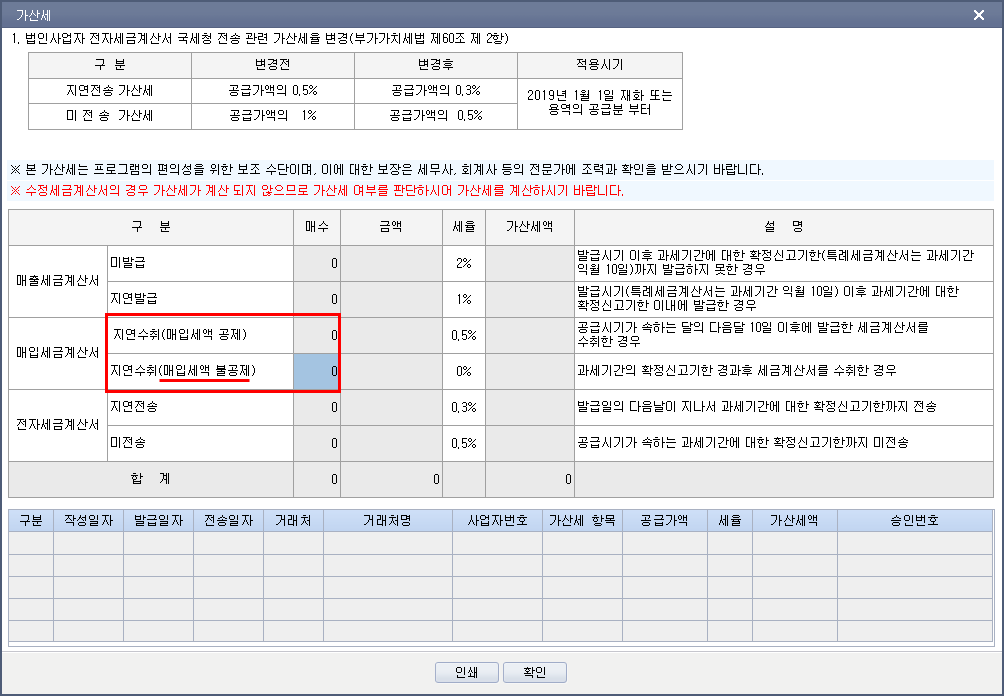Click the 사업자번호 column header

(498, 521)
